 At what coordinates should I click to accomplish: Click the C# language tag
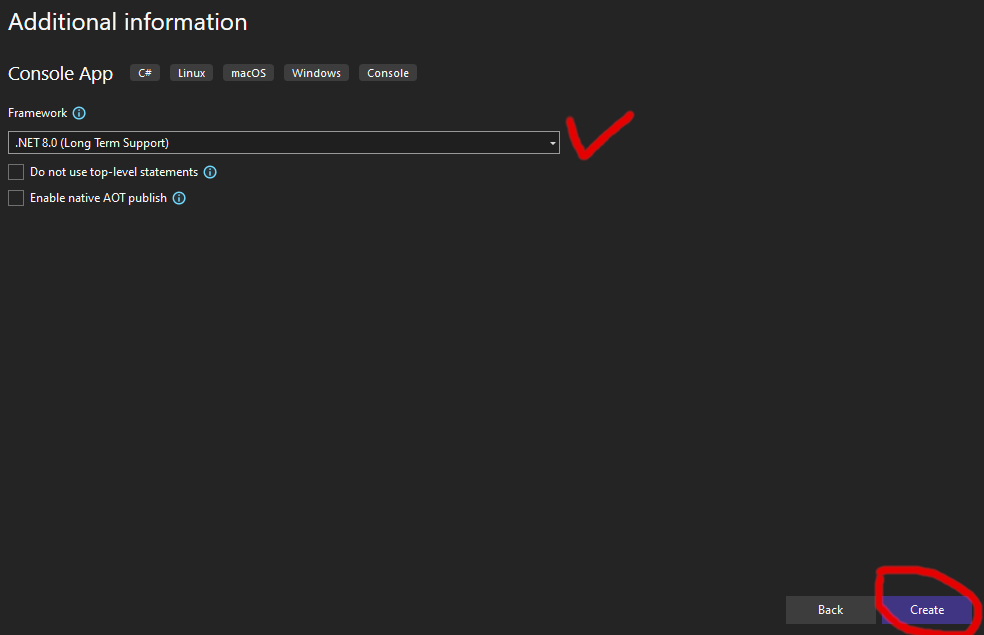click(145, 73)
